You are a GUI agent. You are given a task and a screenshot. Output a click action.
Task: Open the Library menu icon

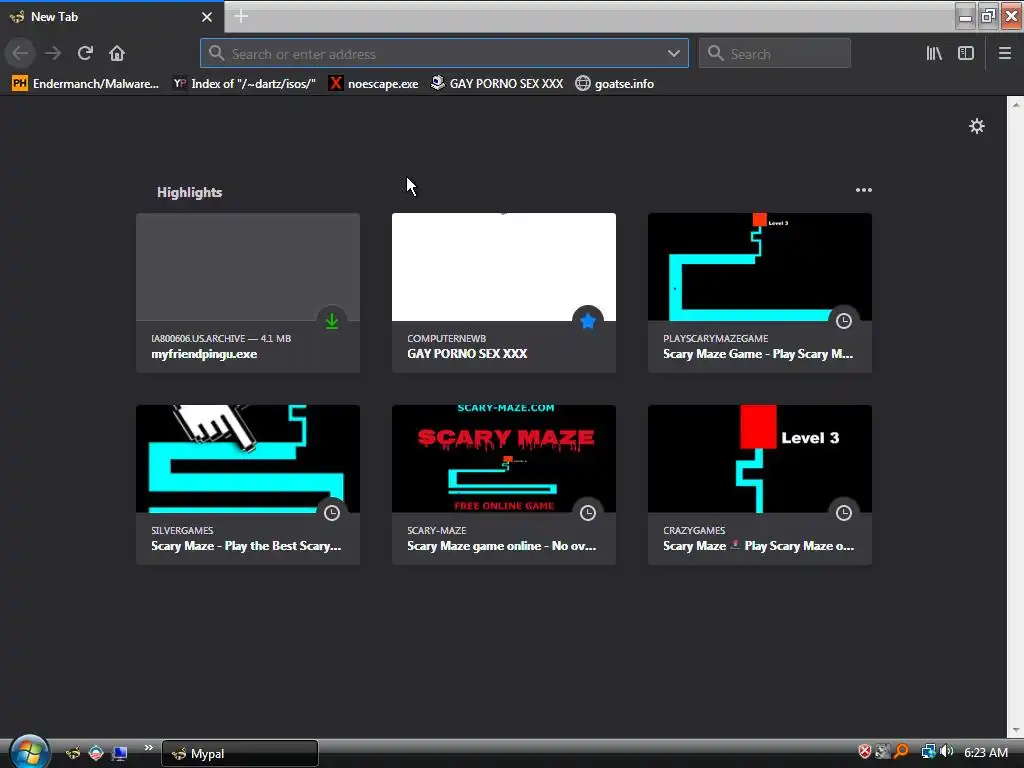(x=934, y=53)
